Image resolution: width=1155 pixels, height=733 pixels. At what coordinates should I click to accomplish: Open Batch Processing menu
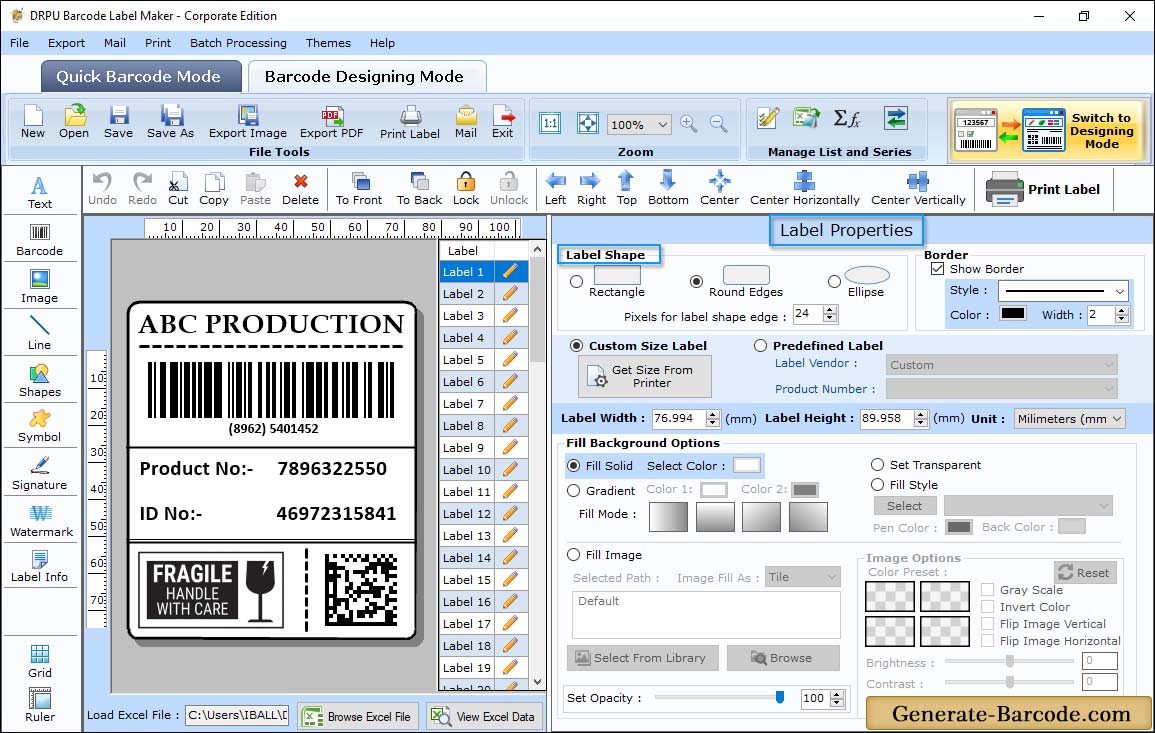point(238,43)
